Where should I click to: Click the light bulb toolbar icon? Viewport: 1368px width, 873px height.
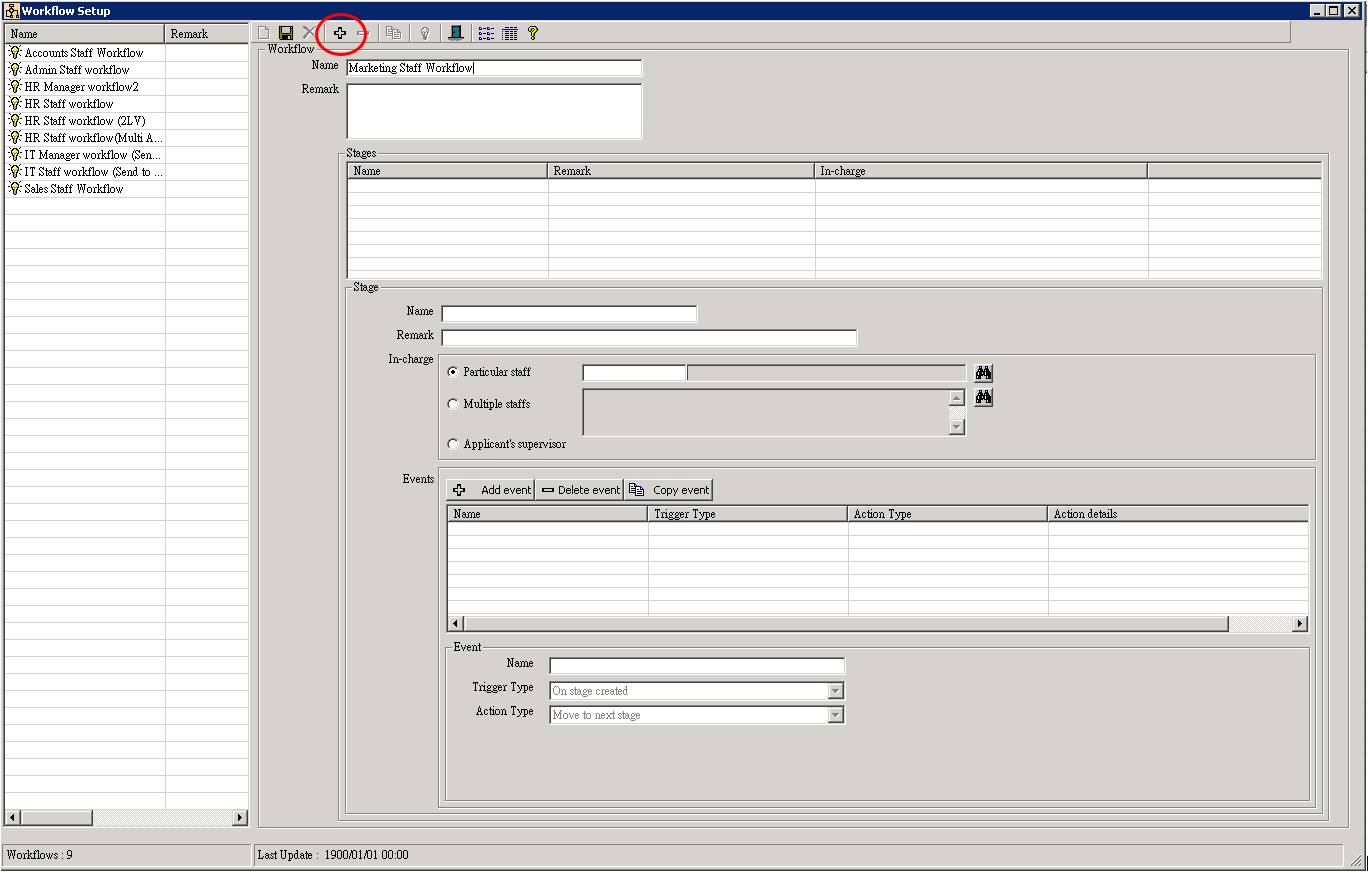[425, 33]
